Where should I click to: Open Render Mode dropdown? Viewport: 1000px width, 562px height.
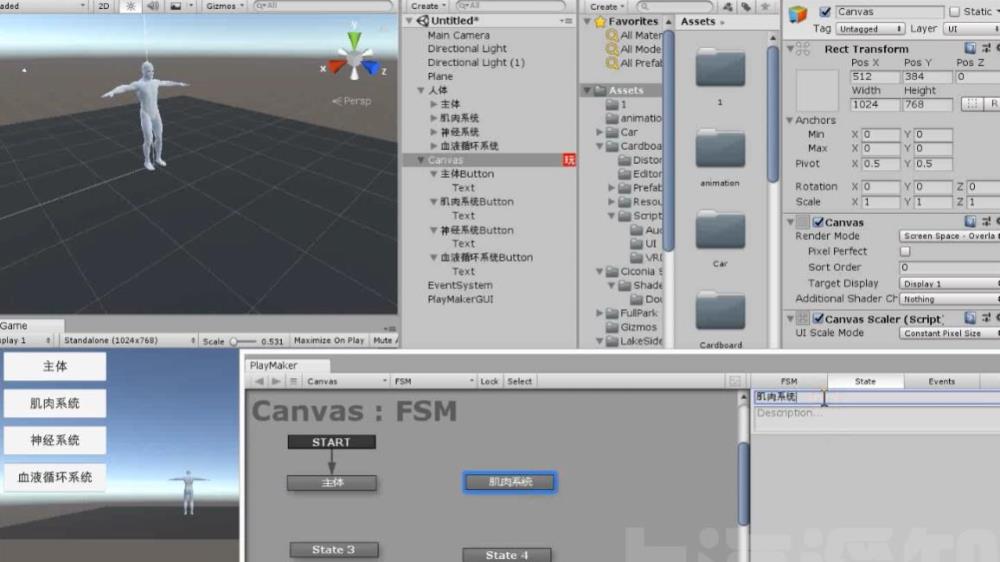(x=948, y=237)
